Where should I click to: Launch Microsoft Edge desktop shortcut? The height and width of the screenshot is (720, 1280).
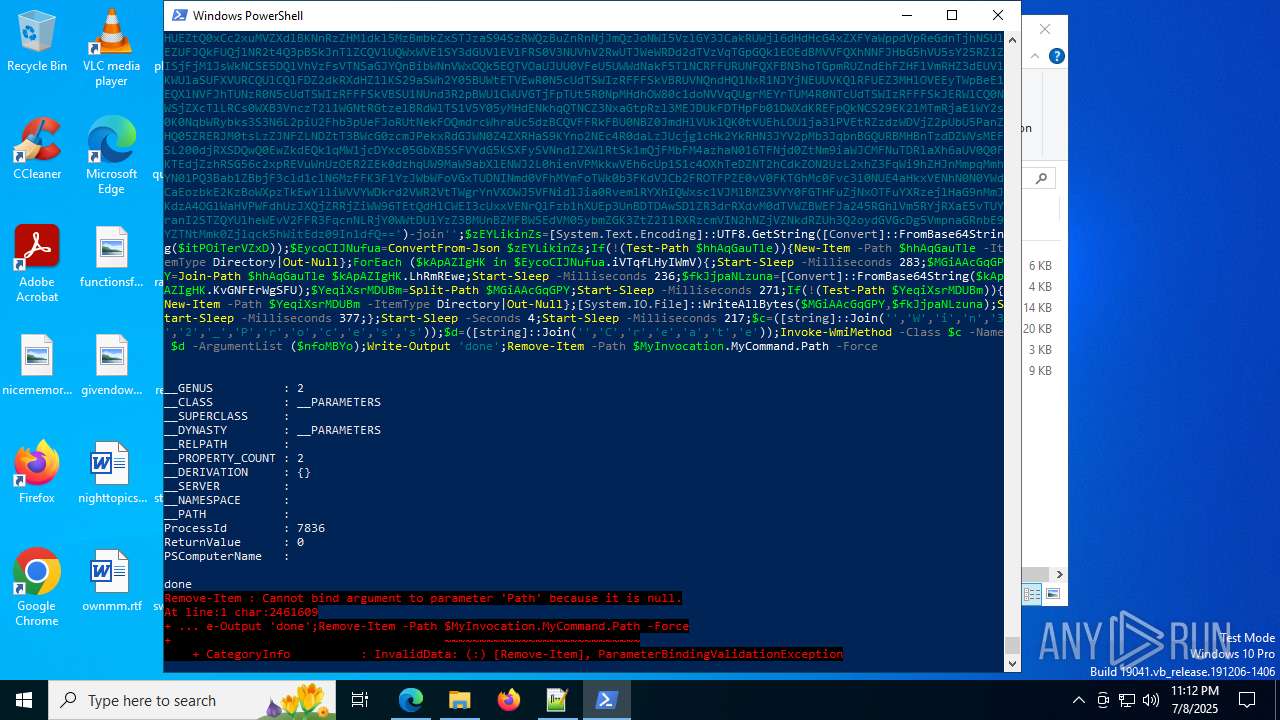point(111,155)
